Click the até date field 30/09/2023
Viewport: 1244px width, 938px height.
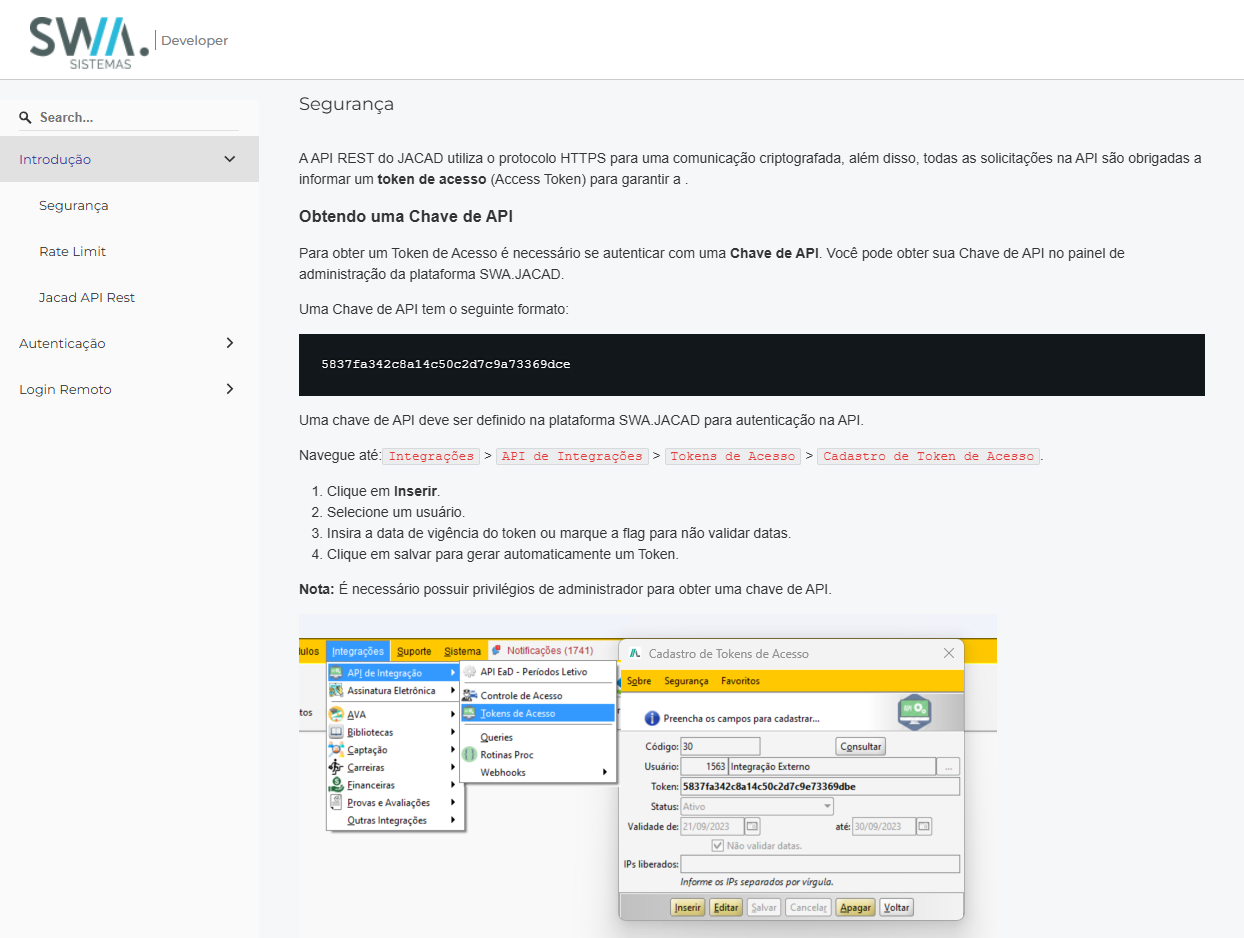pos(884,827)
